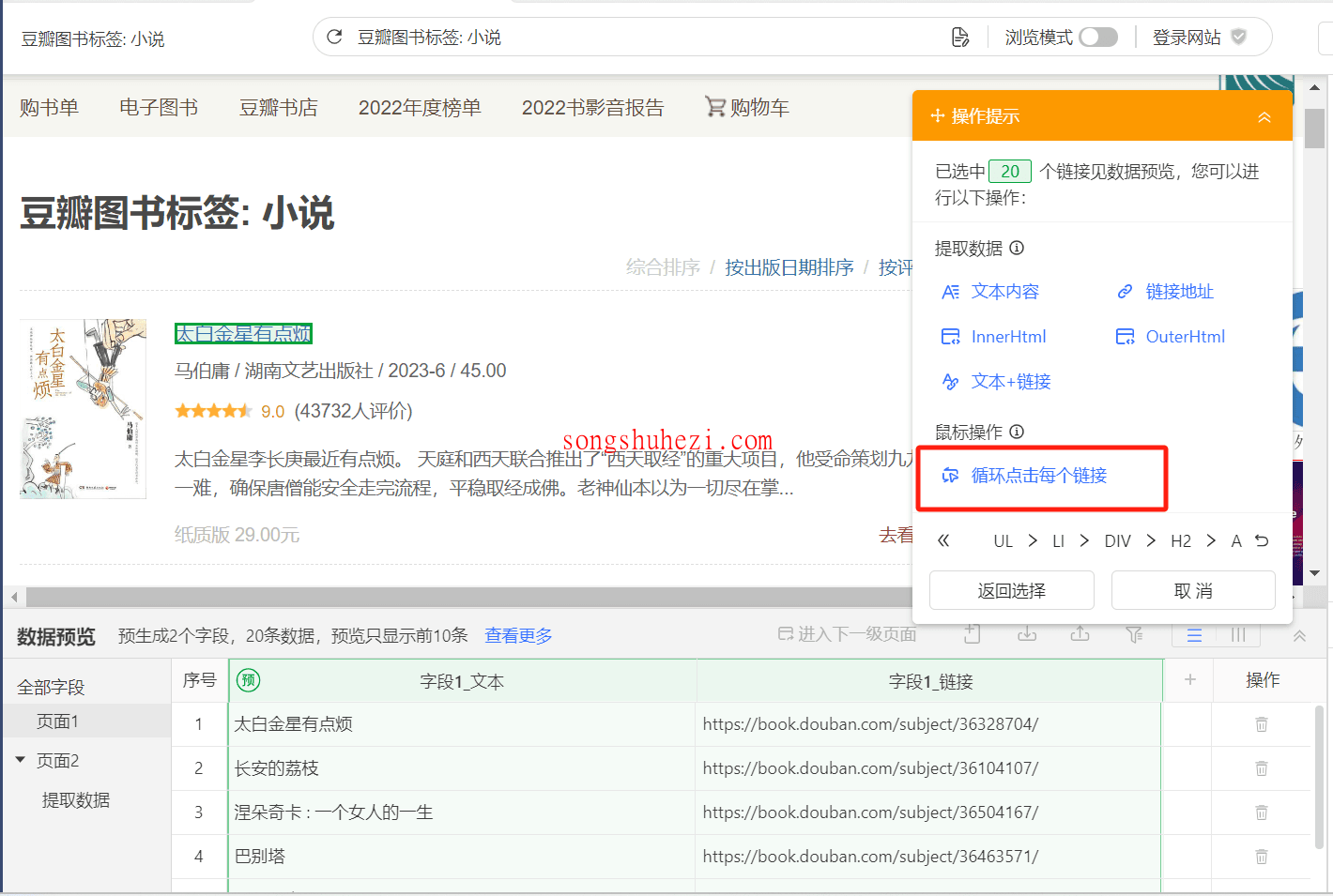Collapse the 操作提示 panel with the double chevron

pyautogui.click(x=1264, y=117)
